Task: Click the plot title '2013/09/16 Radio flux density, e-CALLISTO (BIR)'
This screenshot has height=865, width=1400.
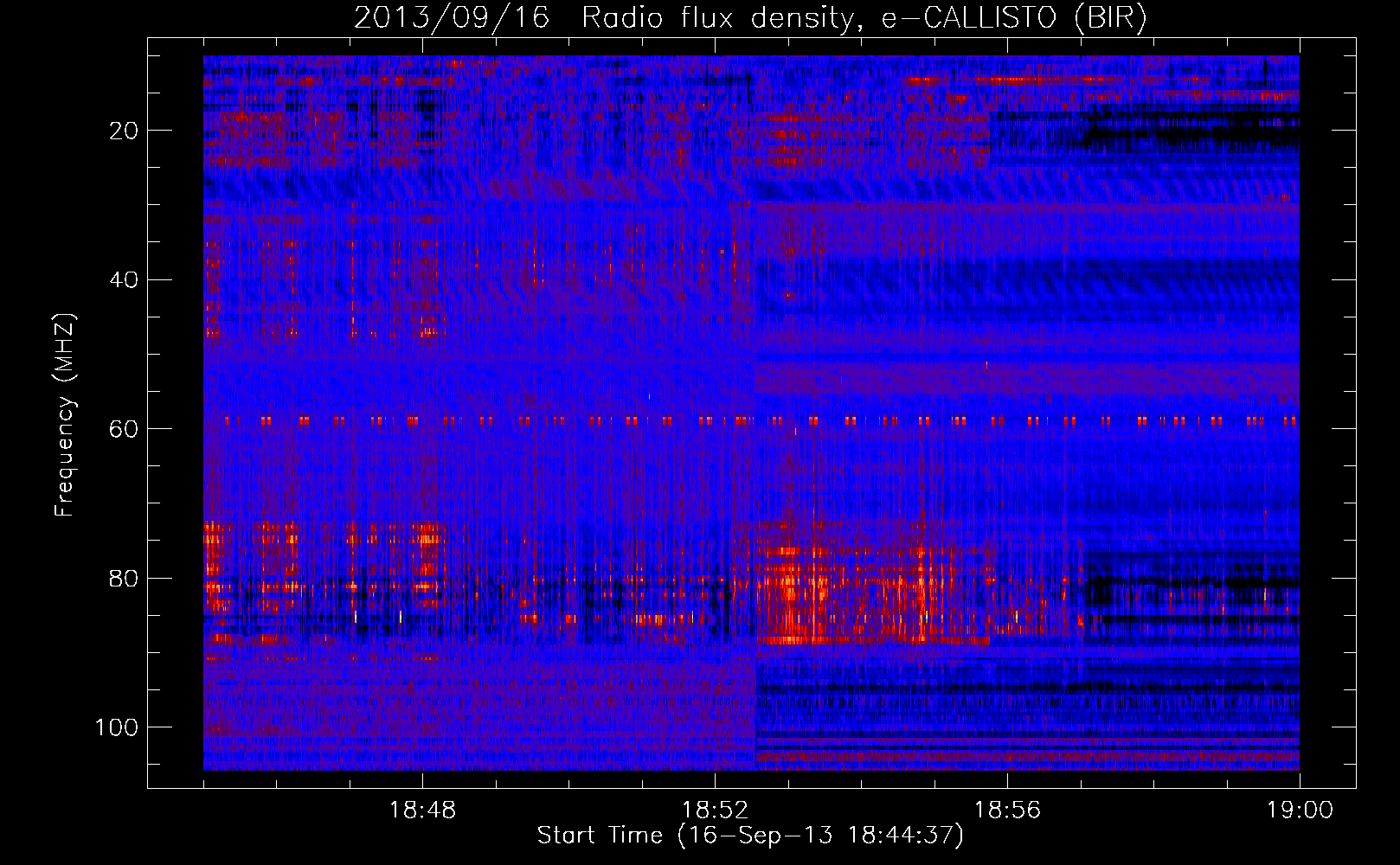Action: click(750, 18)
